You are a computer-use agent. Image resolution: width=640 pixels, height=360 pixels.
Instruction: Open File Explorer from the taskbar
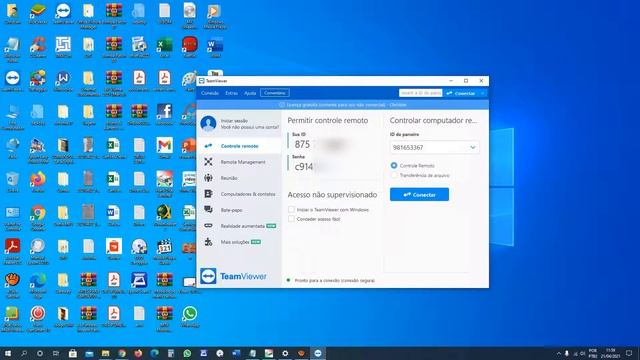point(105,353)
